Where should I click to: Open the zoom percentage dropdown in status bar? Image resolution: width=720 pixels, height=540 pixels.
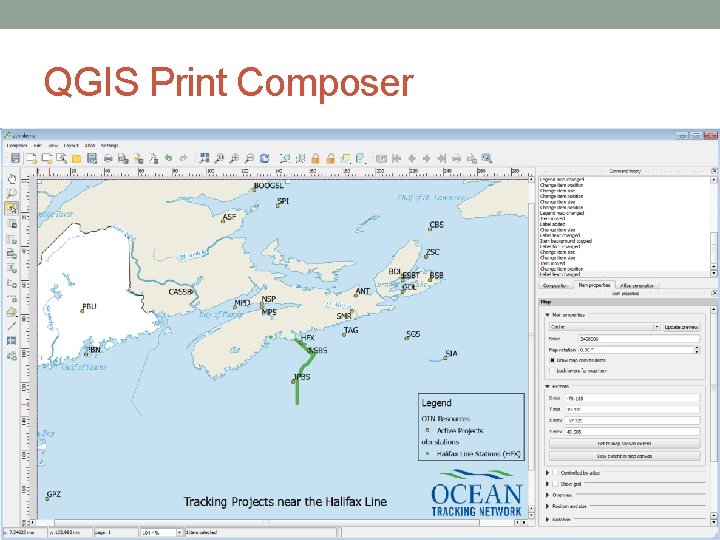coord(180,533)
